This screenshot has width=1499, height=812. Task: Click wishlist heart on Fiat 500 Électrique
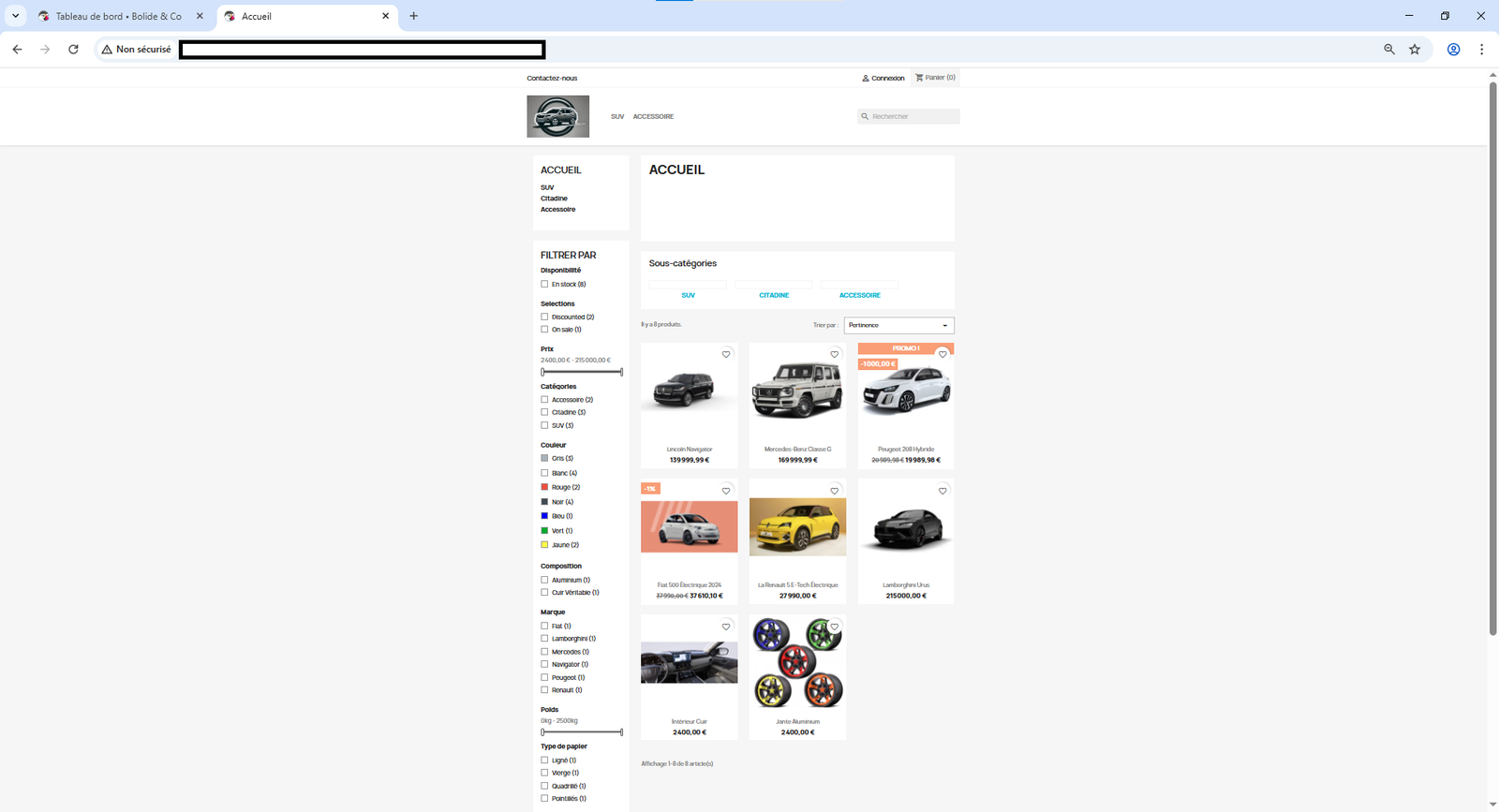tap(726, 491)
